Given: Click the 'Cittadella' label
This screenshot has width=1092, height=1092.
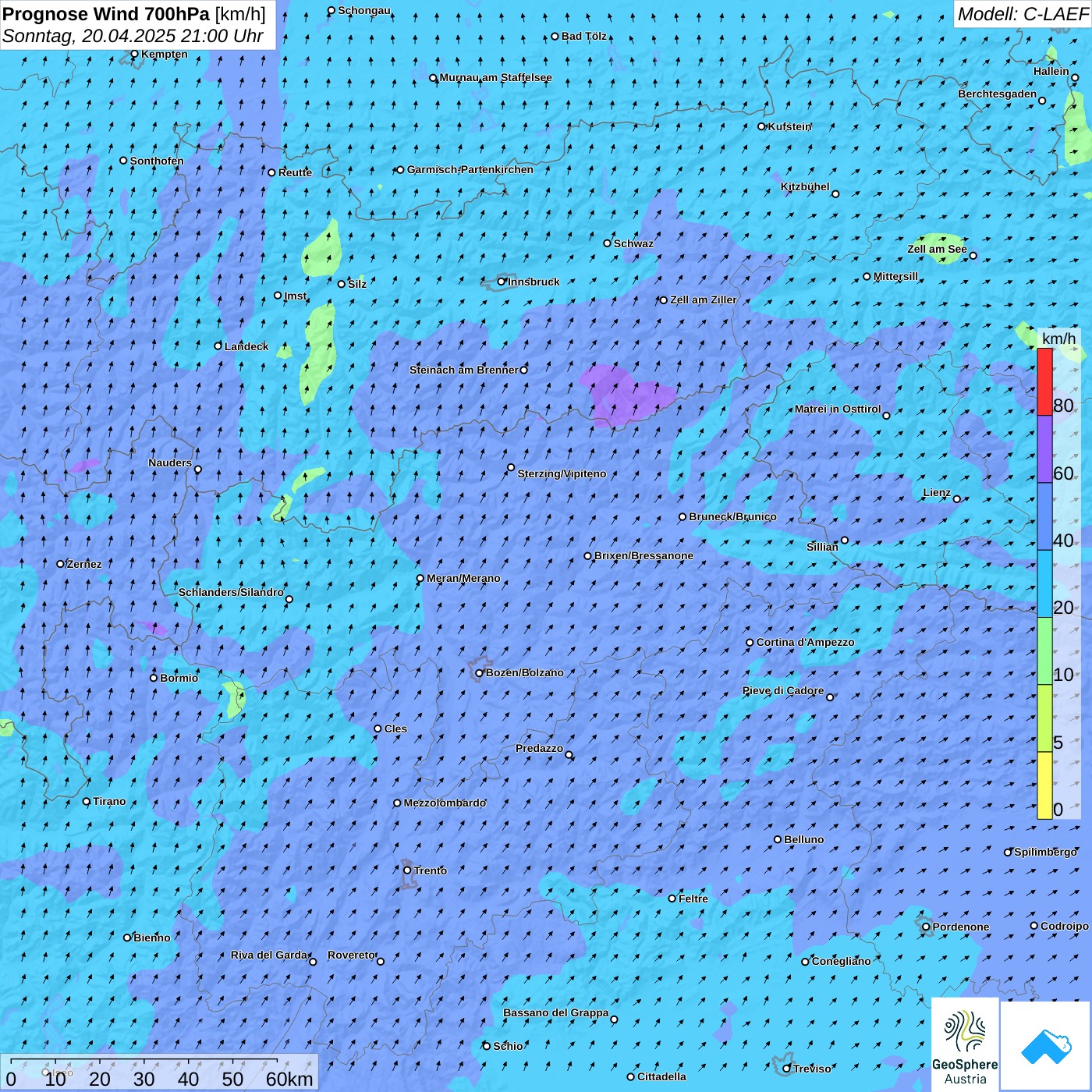Looking at the screenshot, I should (x=661, y=1076).
